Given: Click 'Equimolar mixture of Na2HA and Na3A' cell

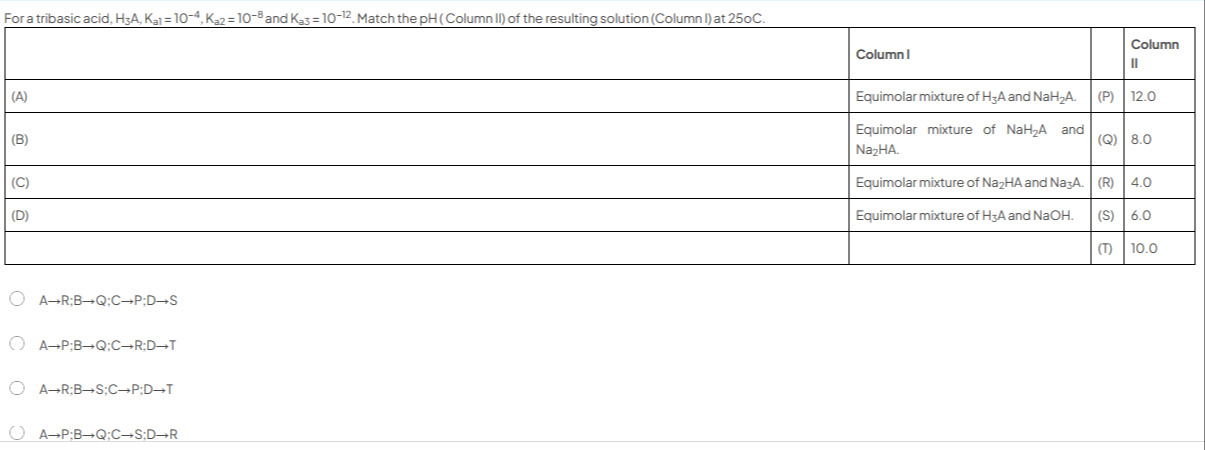Looking at the screenshot, I should coord(969,184).
